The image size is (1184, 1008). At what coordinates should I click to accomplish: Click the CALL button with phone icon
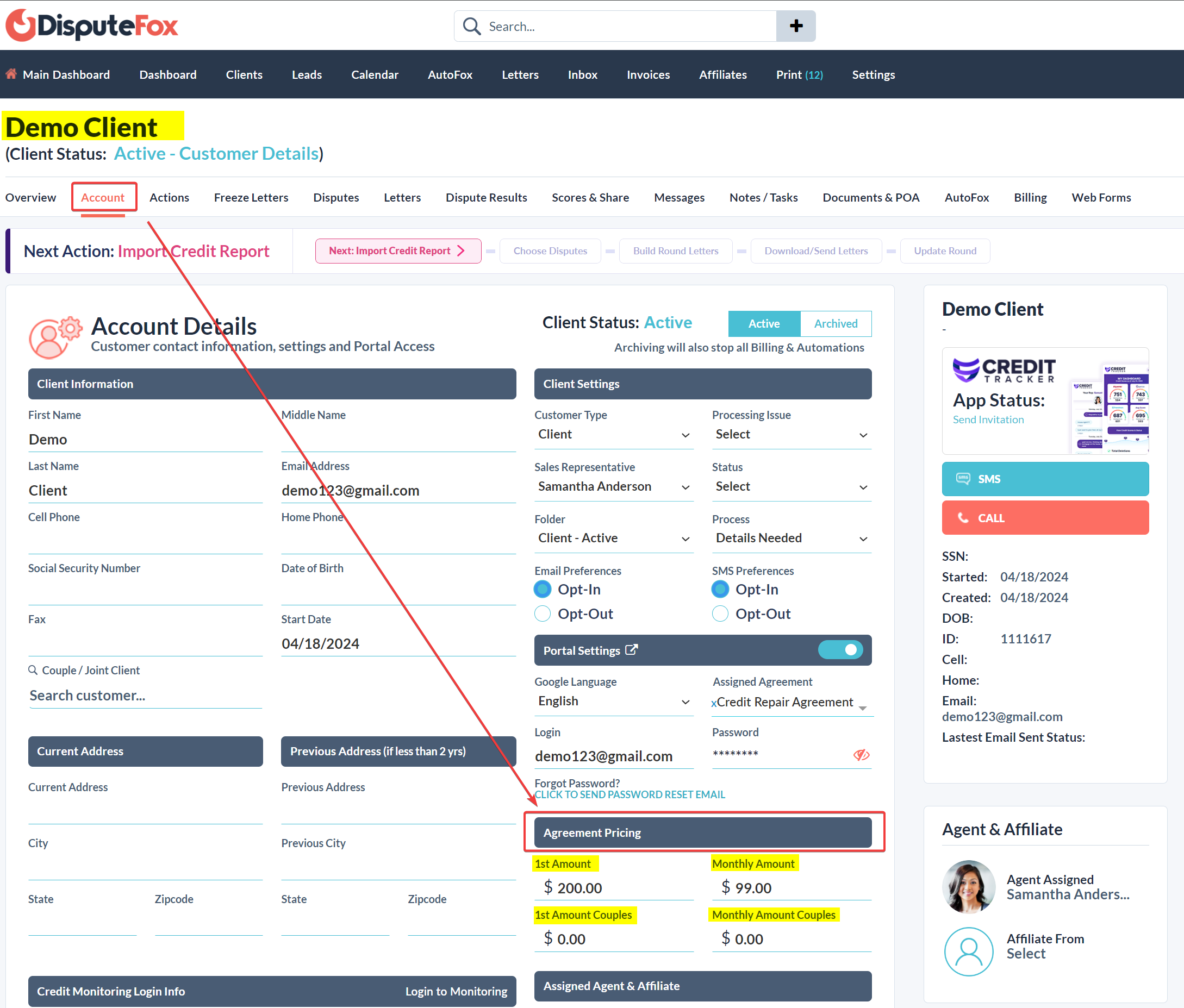pos(1045,517)
